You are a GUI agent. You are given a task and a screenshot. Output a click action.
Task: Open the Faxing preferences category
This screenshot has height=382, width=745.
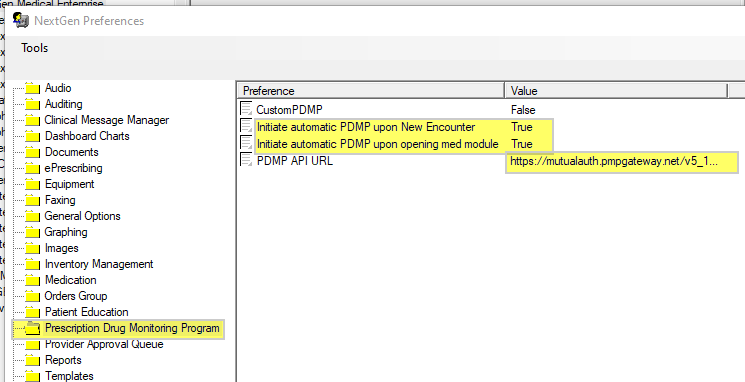pos(60,200)
